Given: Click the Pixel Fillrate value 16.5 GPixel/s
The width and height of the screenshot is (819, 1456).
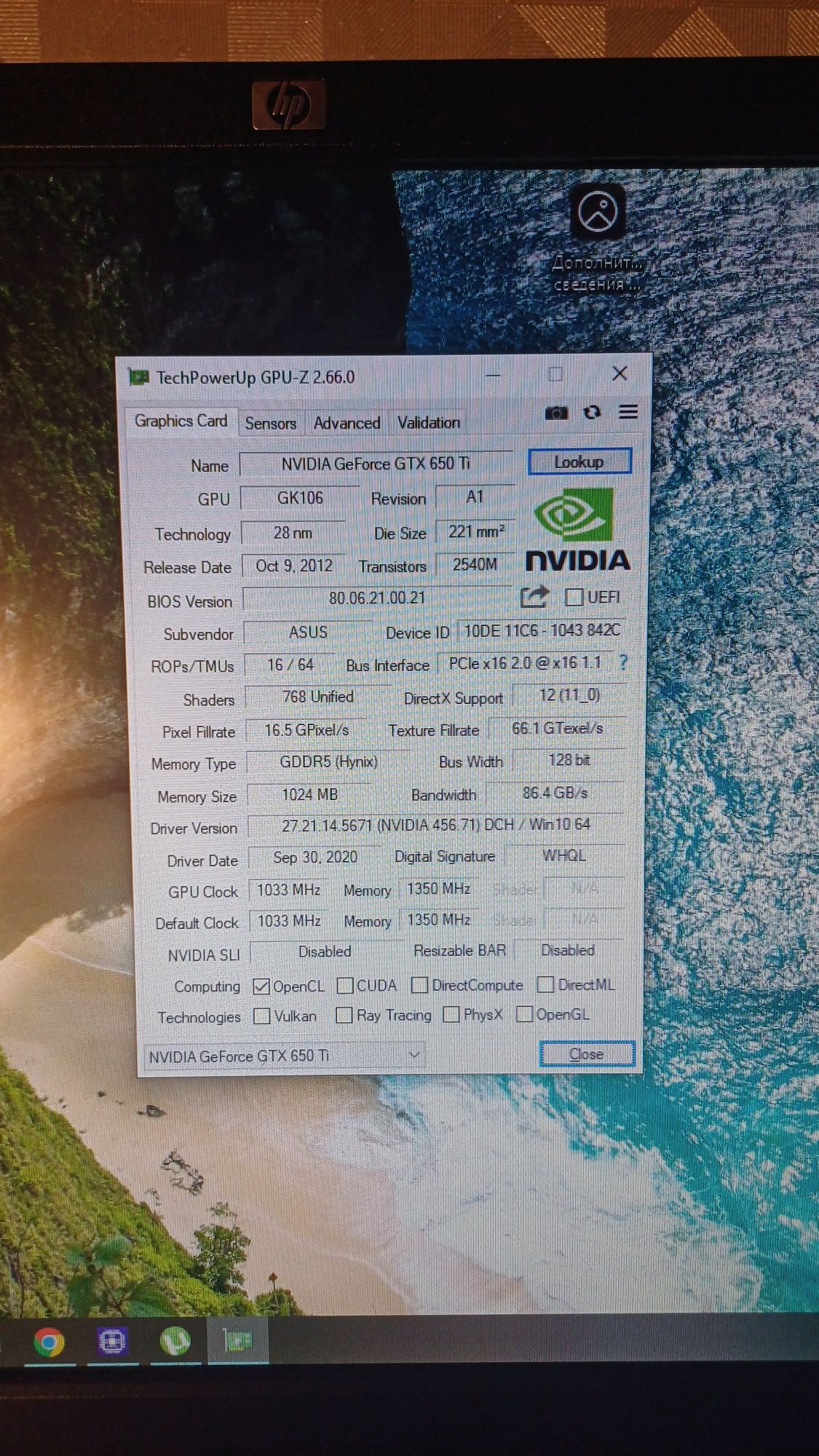Looking at the screenshot, I should [306, 729].
